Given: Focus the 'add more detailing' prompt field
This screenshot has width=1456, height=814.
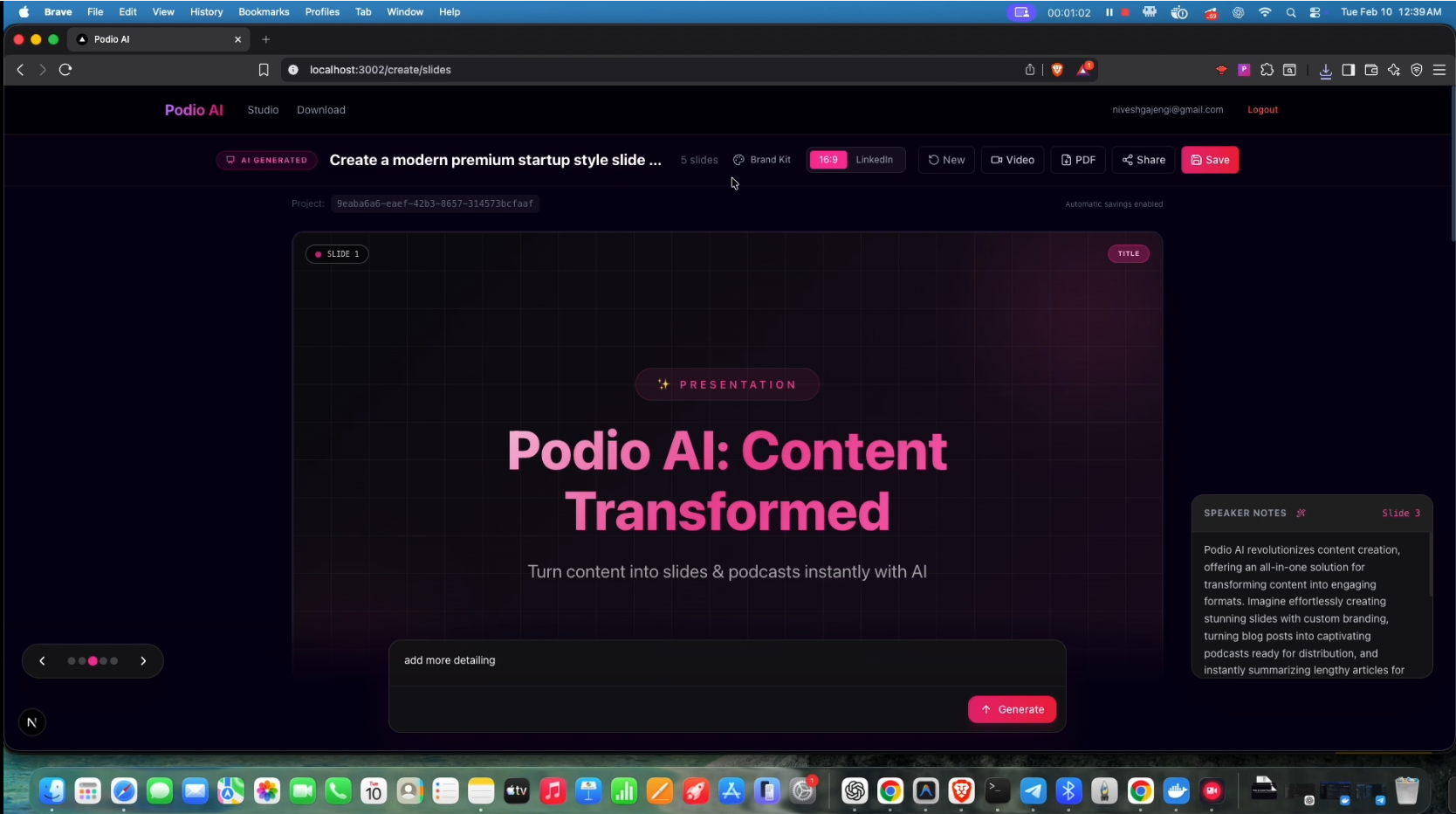Looking at the screenshot, I should (x=726, y=661).
